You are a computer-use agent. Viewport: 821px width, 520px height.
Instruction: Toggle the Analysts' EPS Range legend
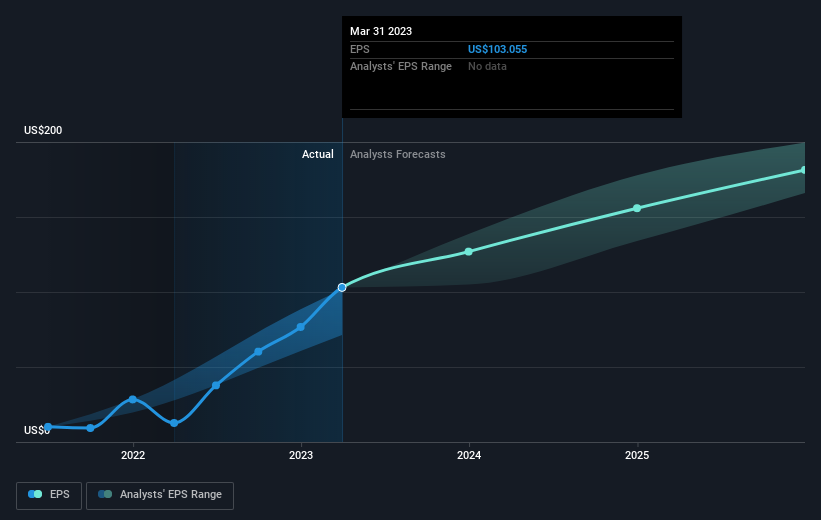[x=160, y=495]
